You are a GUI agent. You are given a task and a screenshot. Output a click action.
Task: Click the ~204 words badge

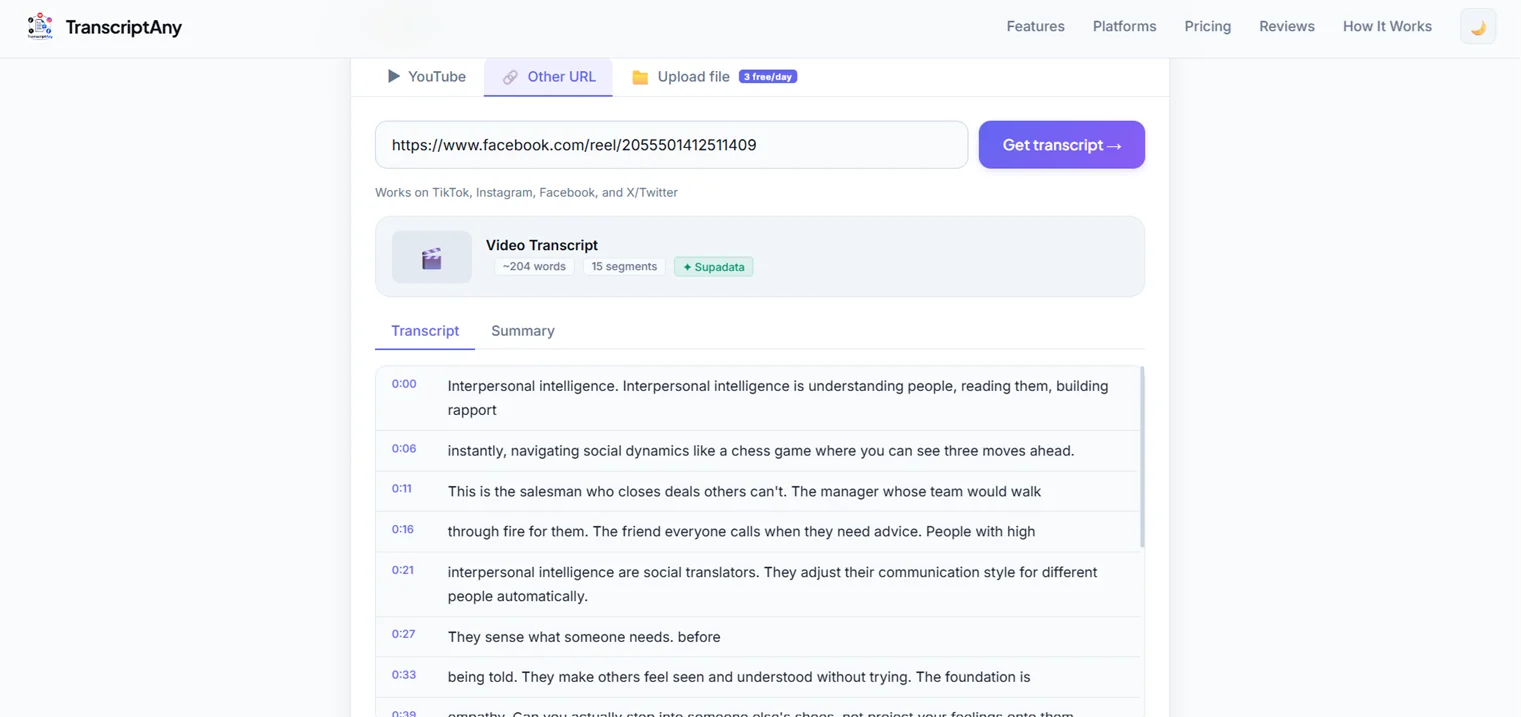pos(534,267)
